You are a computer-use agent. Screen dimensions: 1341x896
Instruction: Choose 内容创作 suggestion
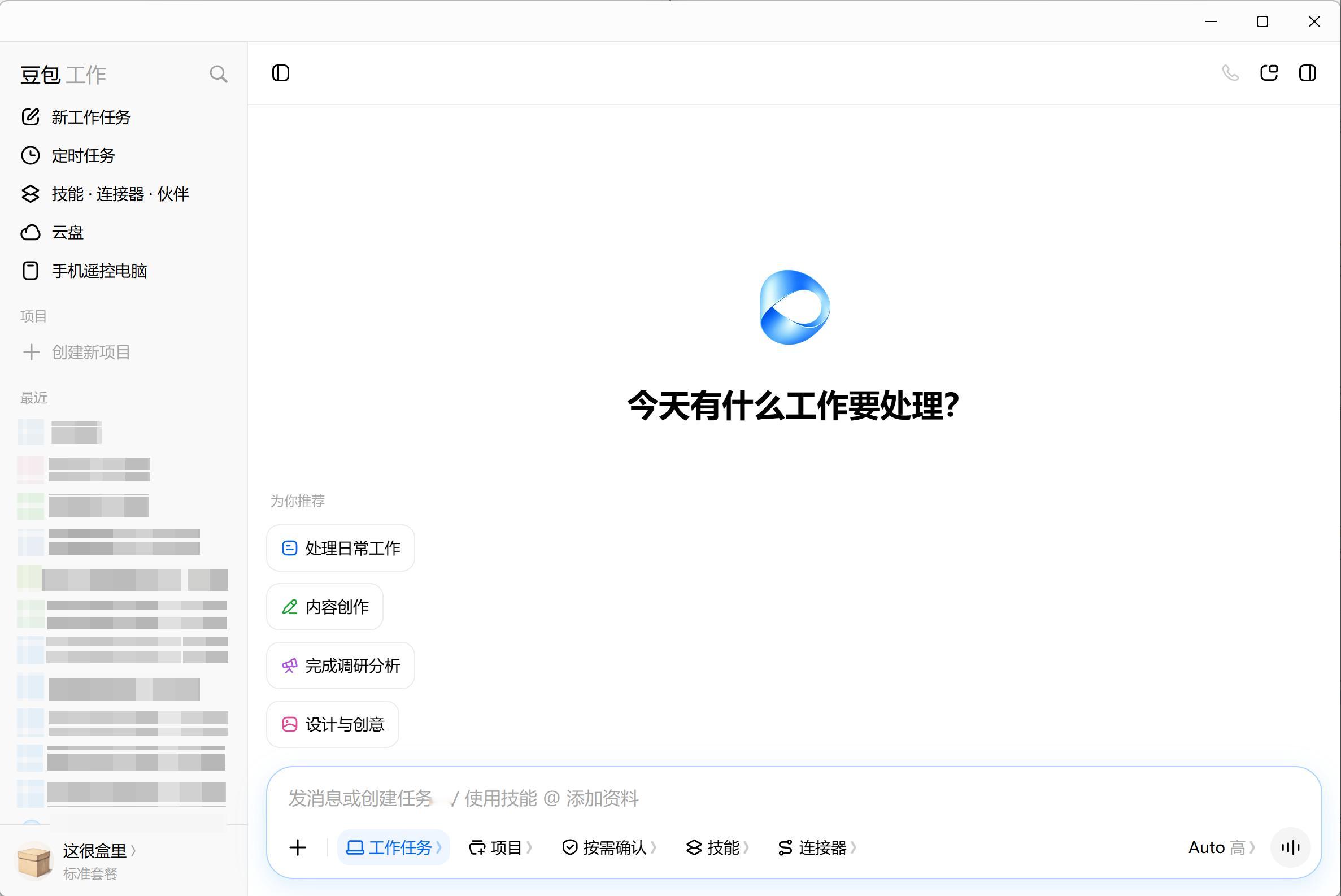[x=325, y=607]
